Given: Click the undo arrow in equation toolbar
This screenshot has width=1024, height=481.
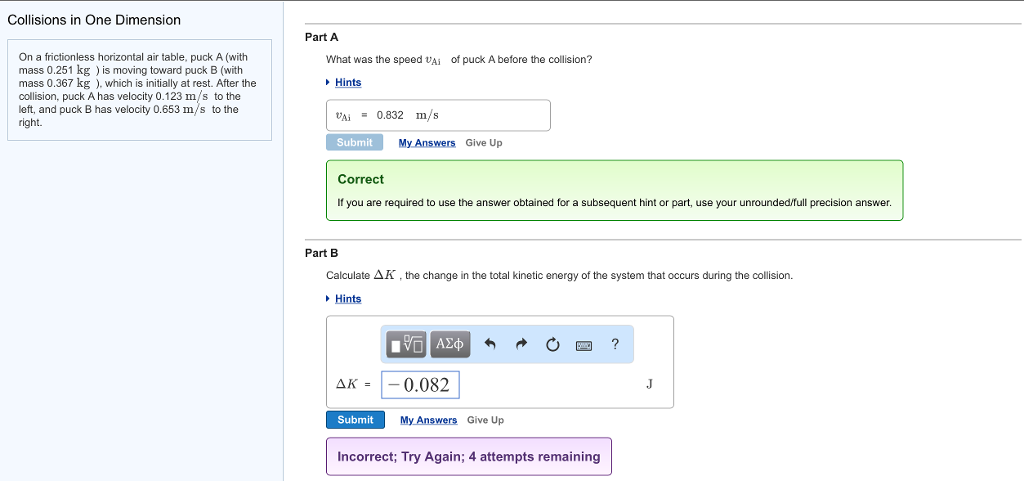Looking at the screenshot, I should 490,345.
